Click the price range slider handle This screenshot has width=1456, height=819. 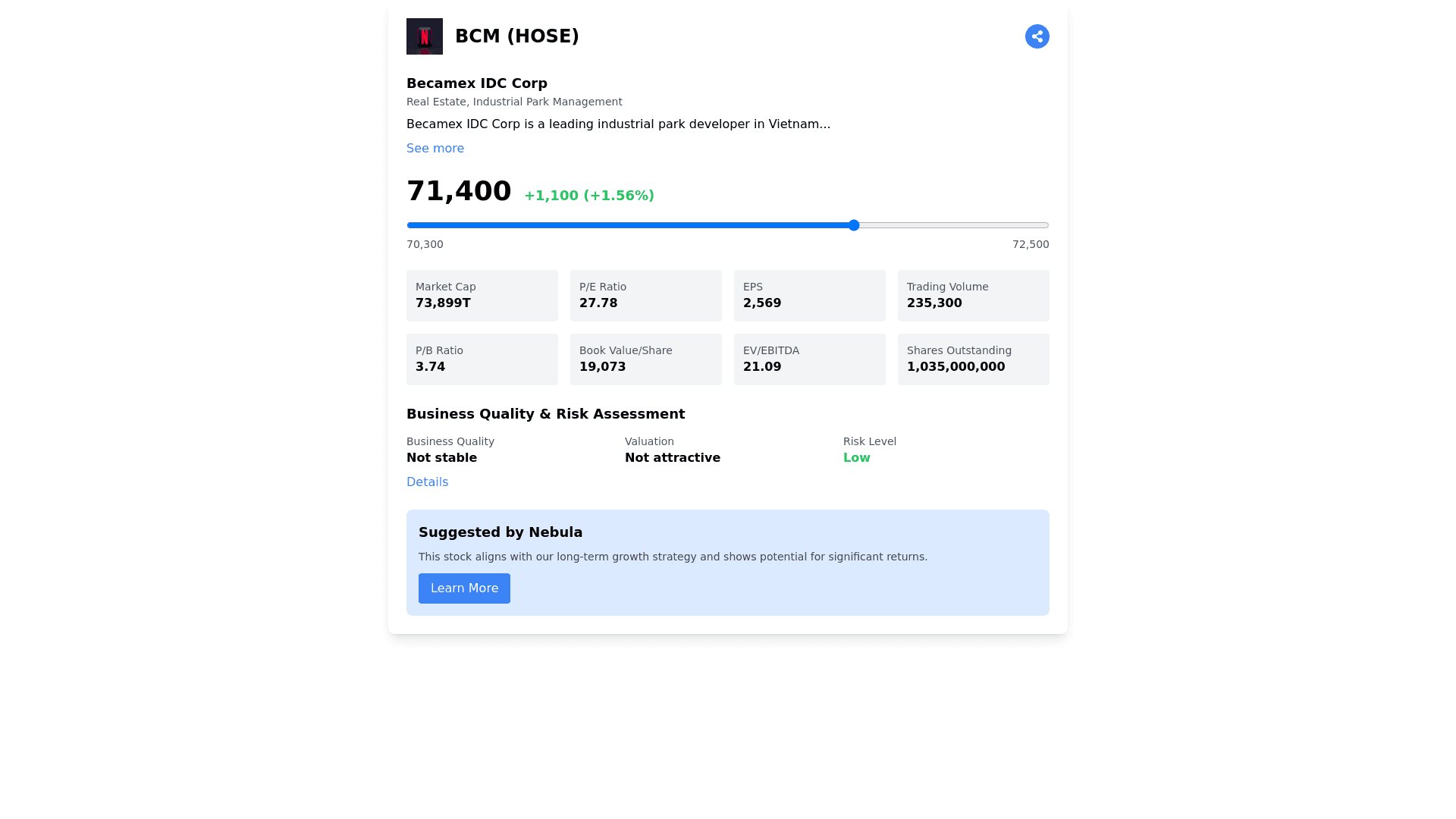(x=854, y=225)
